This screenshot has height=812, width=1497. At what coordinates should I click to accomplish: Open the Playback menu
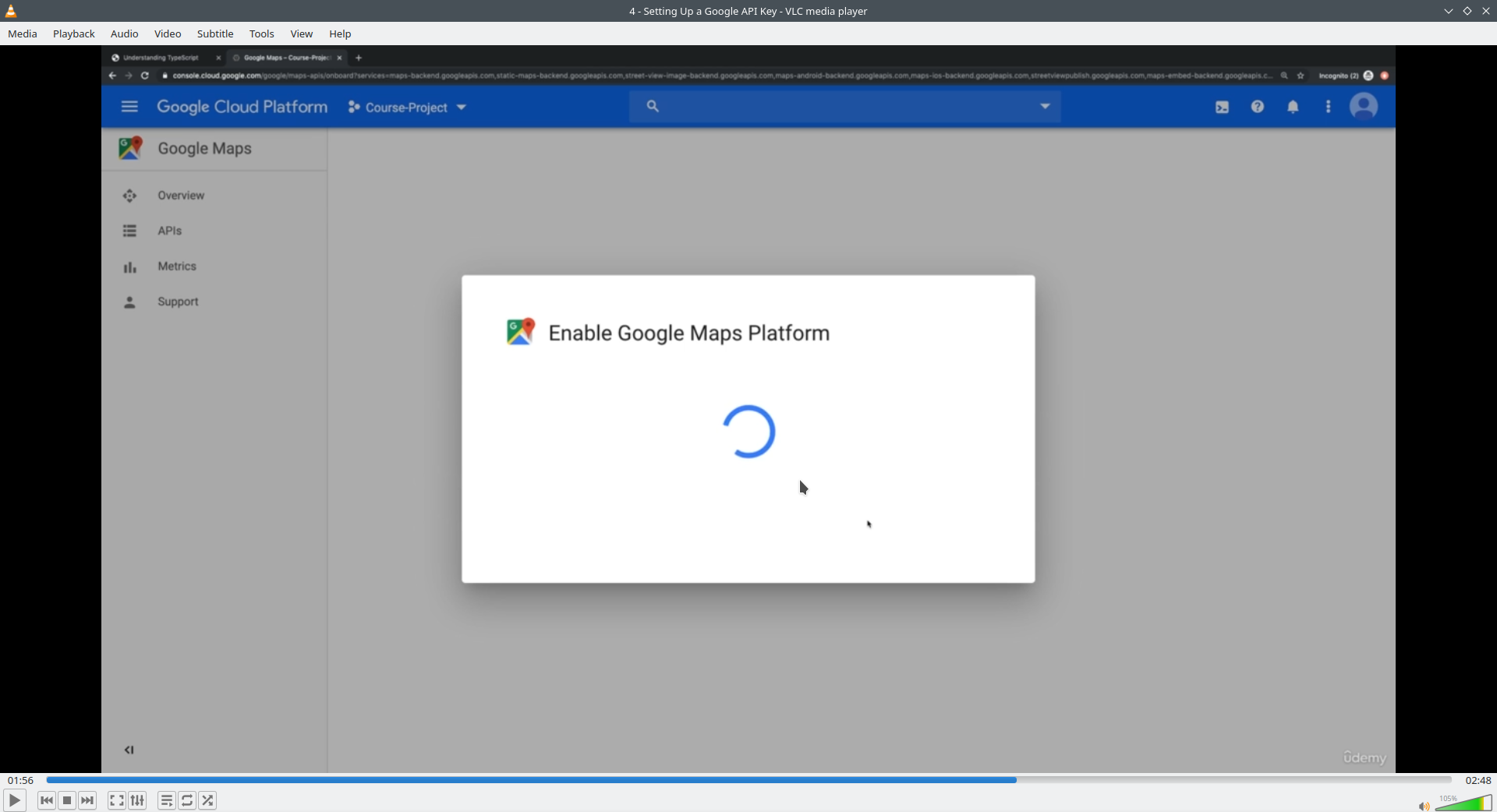(74, 34)
